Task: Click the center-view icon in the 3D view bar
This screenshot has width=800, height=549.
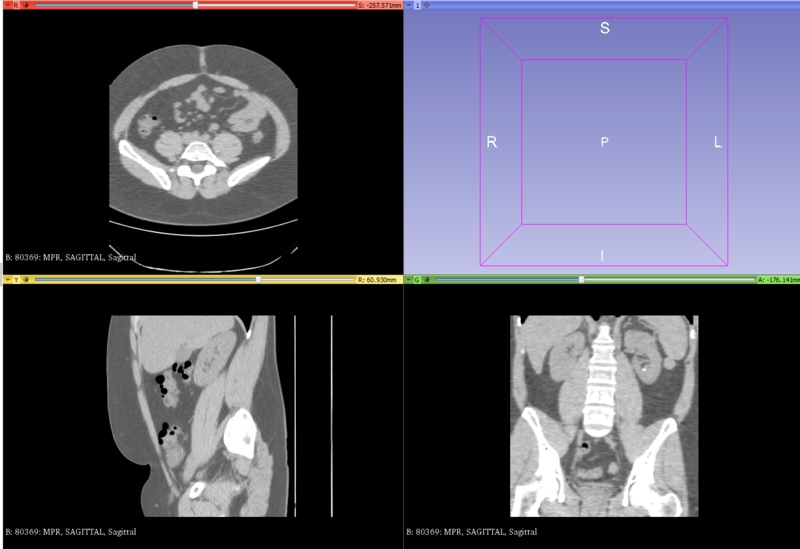Action: pos(427,5)
